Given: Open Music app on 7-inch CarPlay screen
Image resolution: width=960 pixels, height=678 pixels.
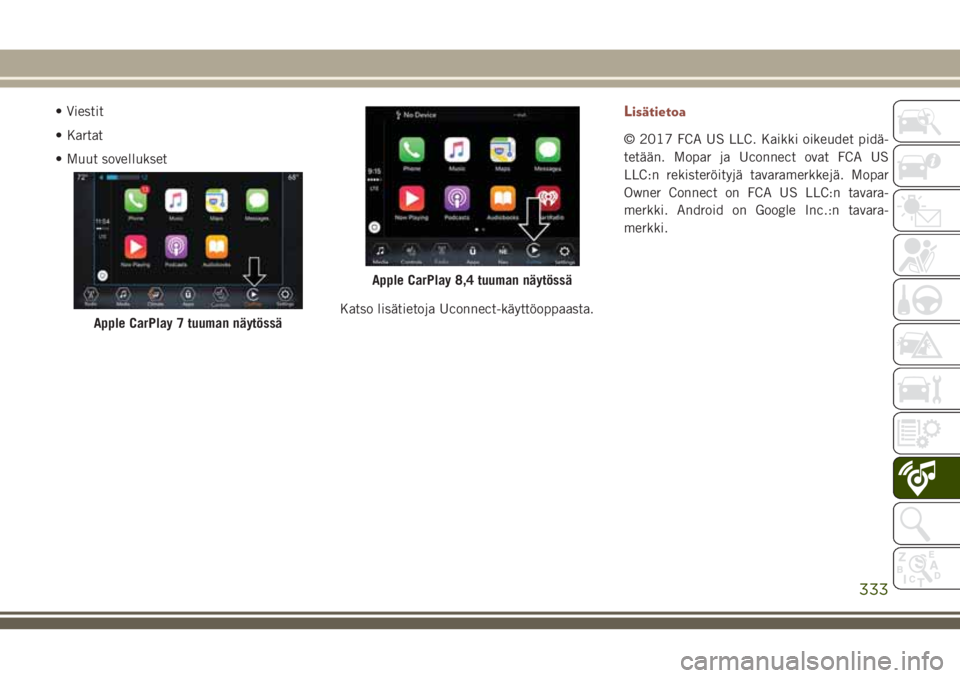Looking at the screenshot, I should 176,200.
